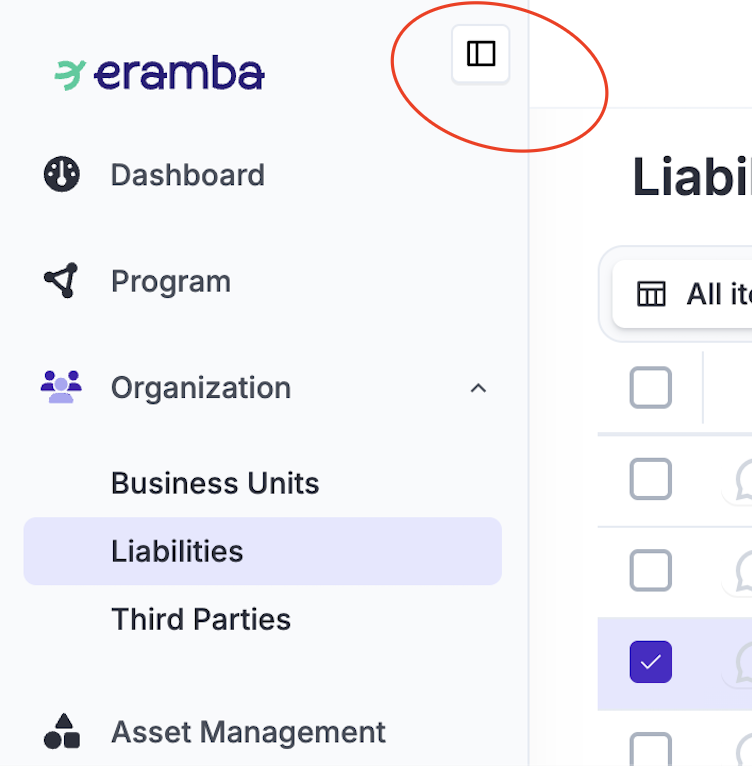Tick the select-all checkbox in table header
This screenshot has width=752, height=766.
[x=651, y=388]
